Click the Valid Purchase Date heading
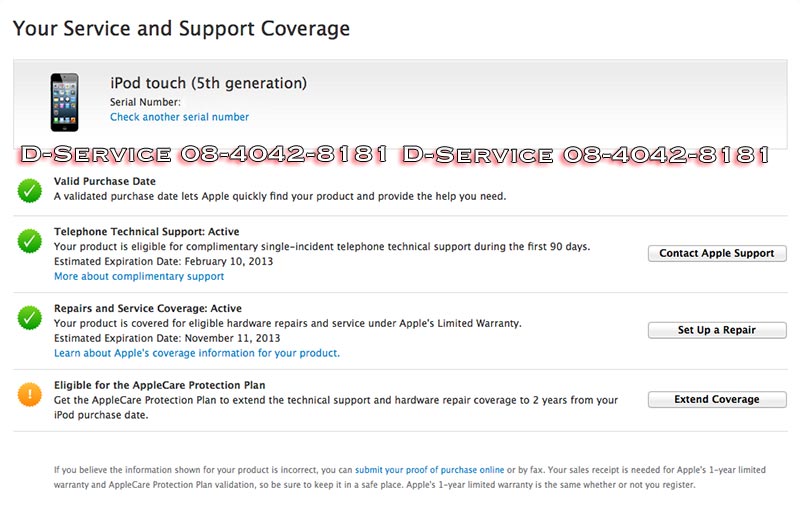Image resolution: width=800 pixels, height=506 pixels. point(105,182)
